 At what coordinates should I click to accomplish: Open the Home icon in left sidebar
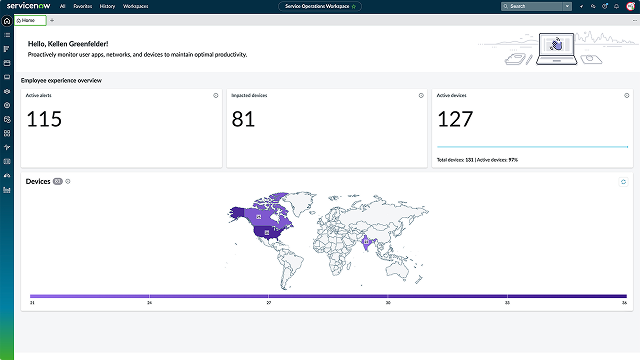(x=7, y=21)
